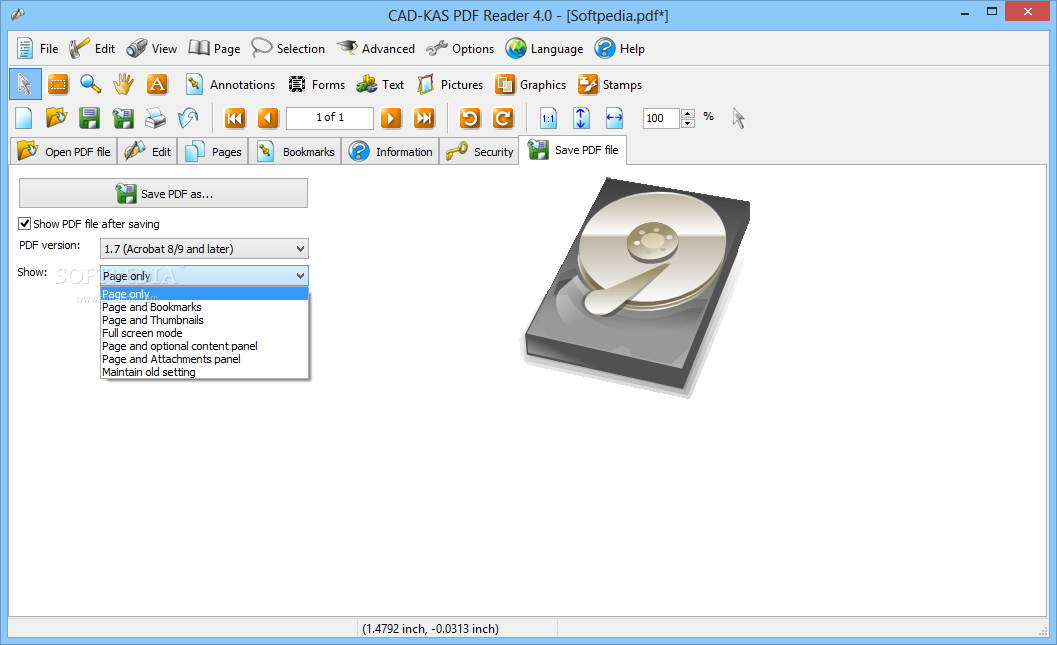The width and height of the screenshot is (1057, 645).
Task: Open the PDF version dropdown
Action: 204,249
